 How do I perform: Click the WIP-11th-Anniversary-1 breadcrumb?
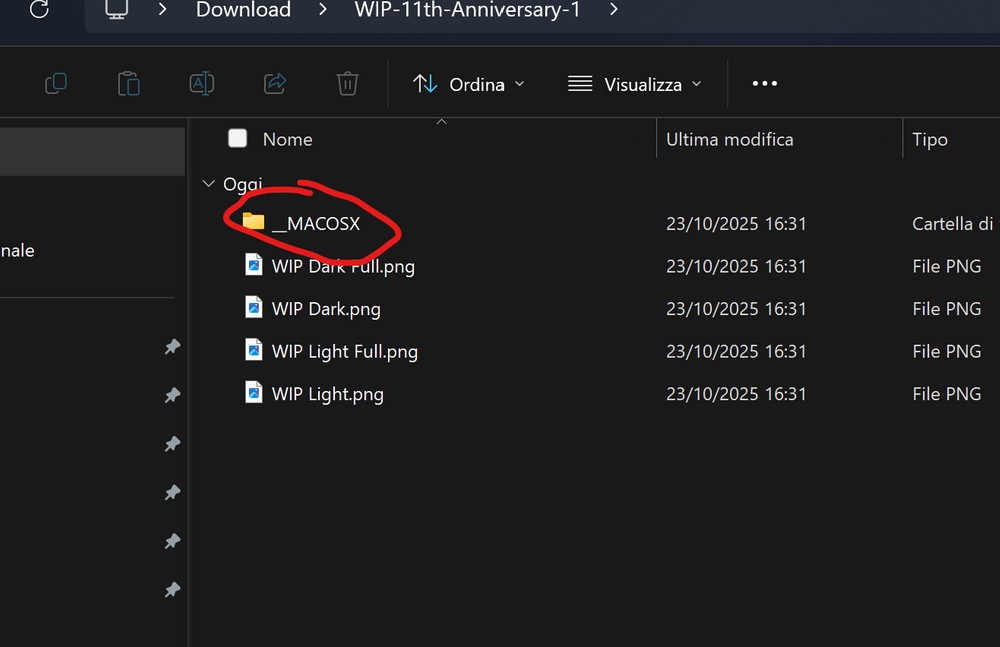click(467, 10)
